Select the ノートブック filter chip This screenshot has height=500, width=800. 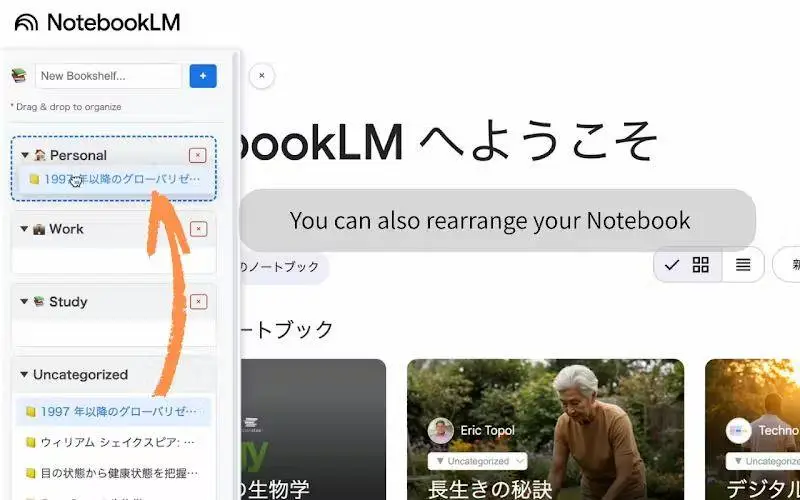(284, 267)
